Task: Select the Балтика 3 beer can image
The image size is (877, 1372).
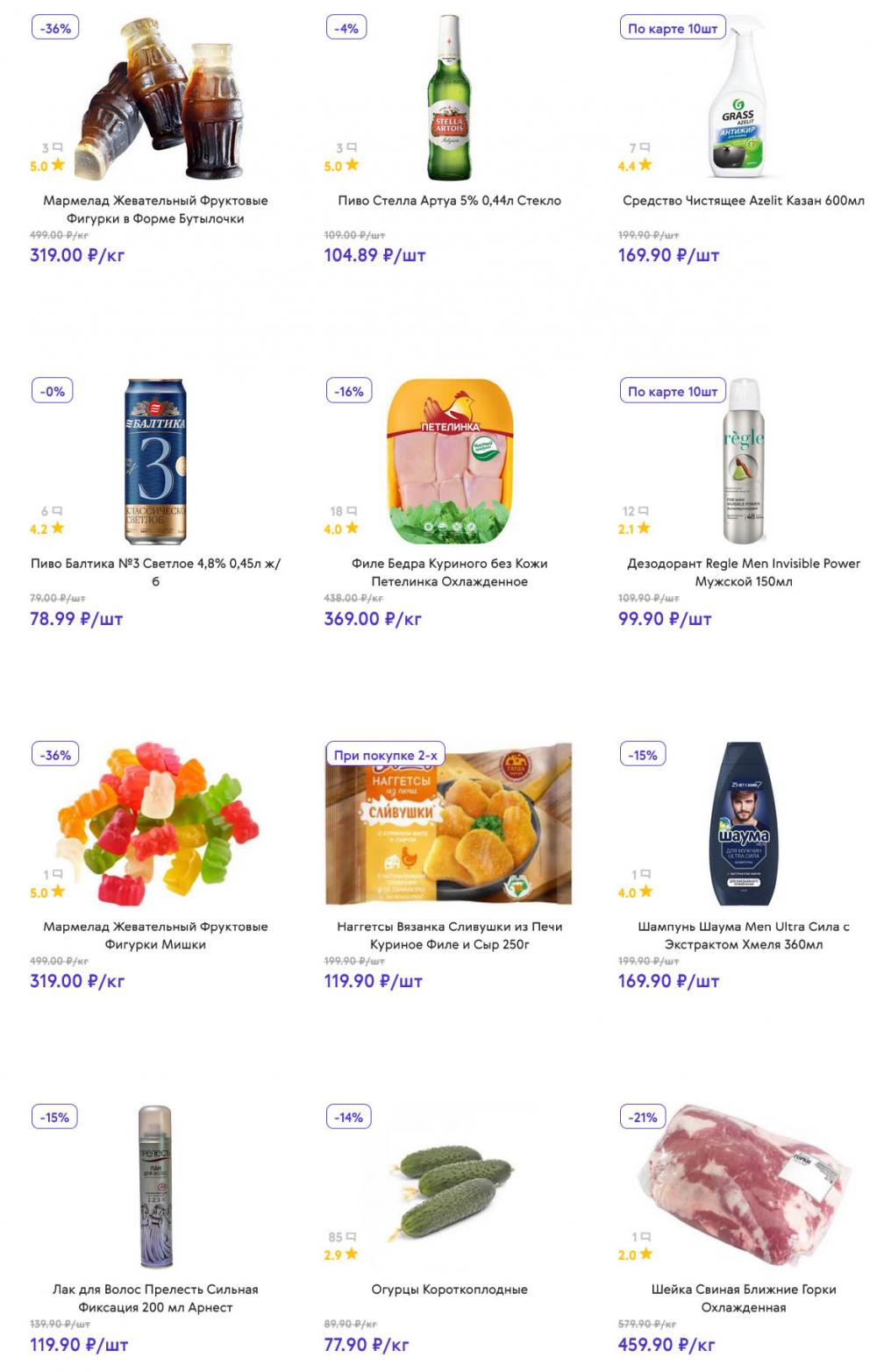Action: tap(155, 461)
